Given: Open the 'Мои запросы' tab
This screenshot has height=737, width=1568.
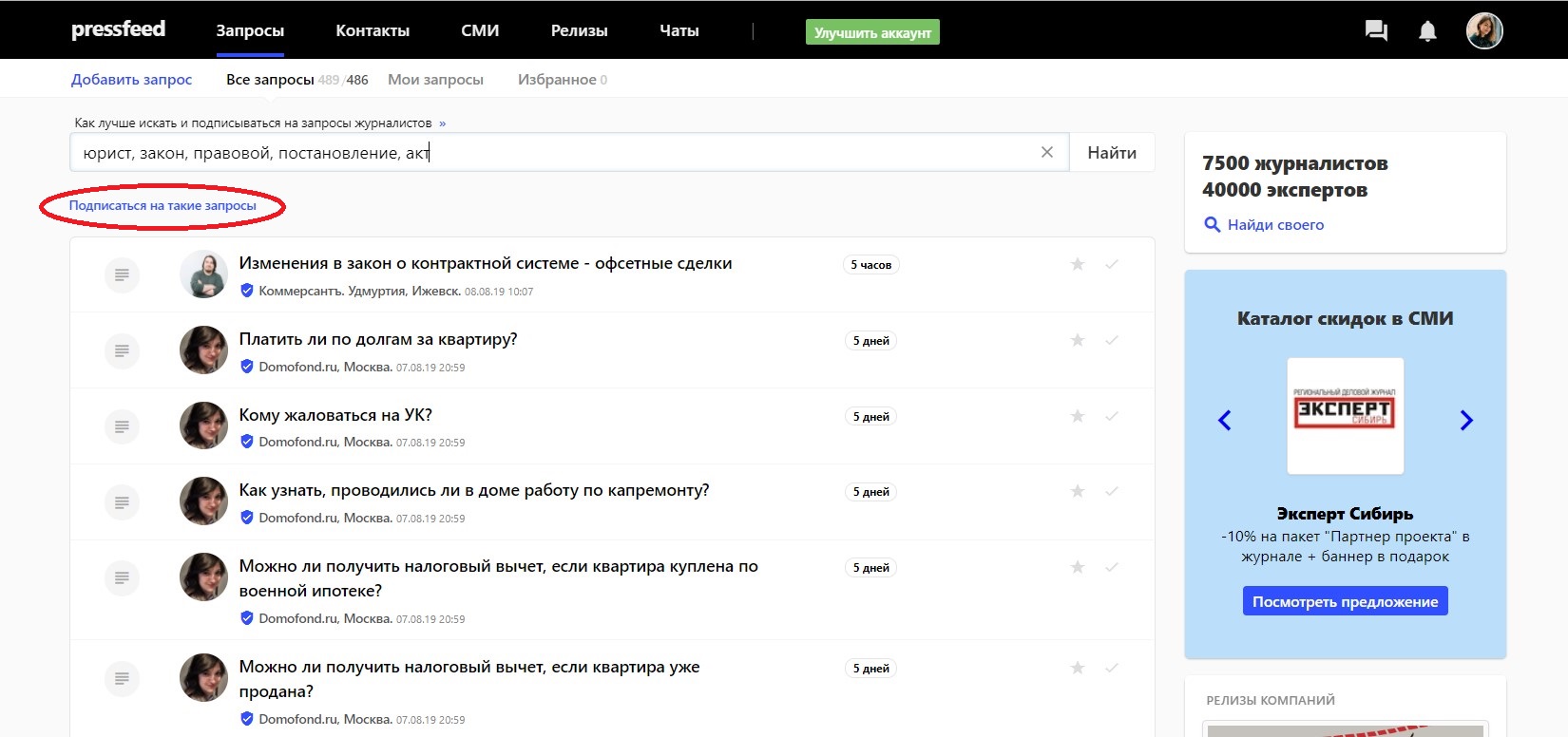Looking at the screenshot, I should tap(435, 80).
